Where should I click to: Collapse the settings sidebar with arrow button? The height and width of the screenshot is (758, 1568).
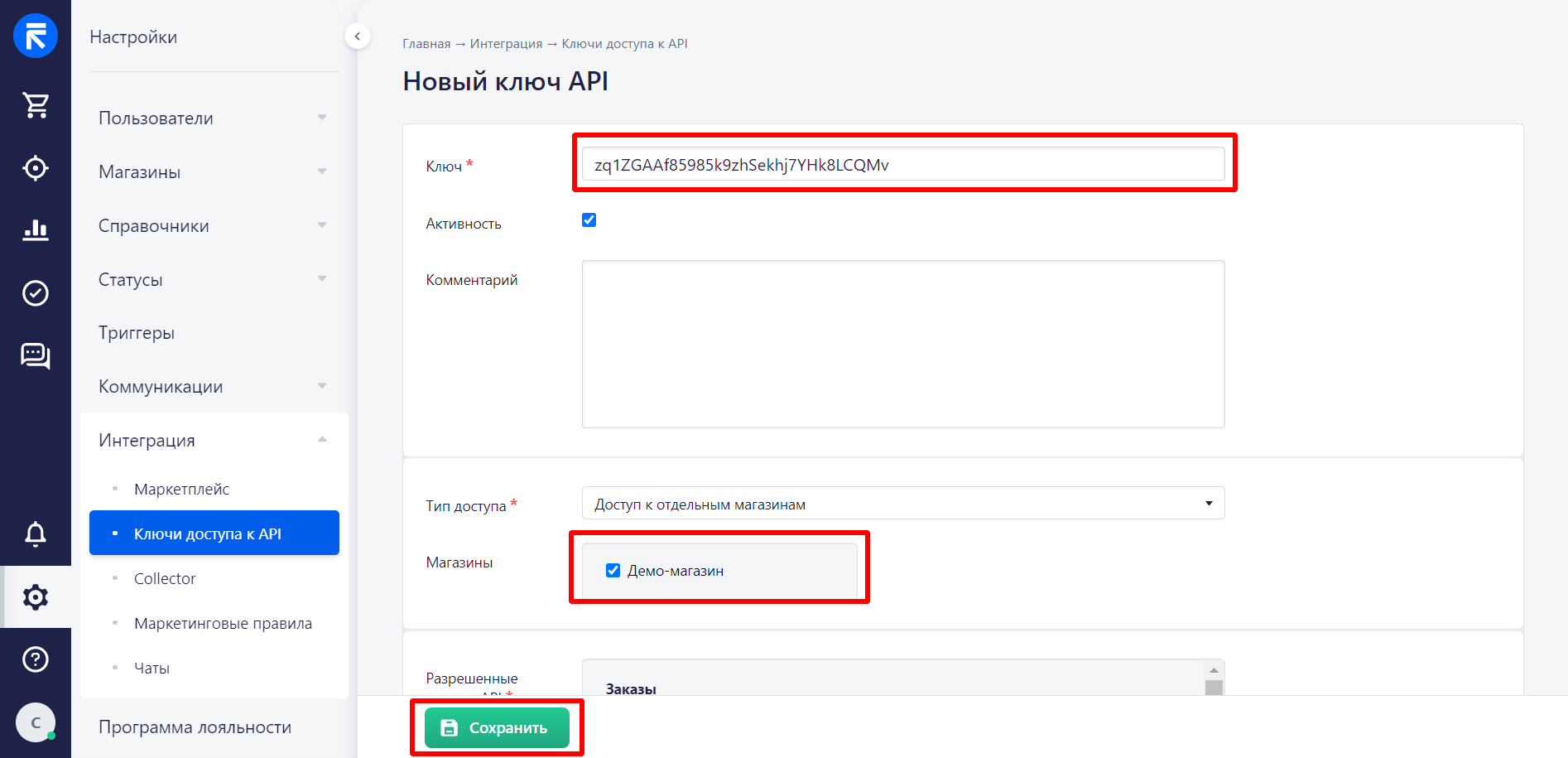[357, 36]
